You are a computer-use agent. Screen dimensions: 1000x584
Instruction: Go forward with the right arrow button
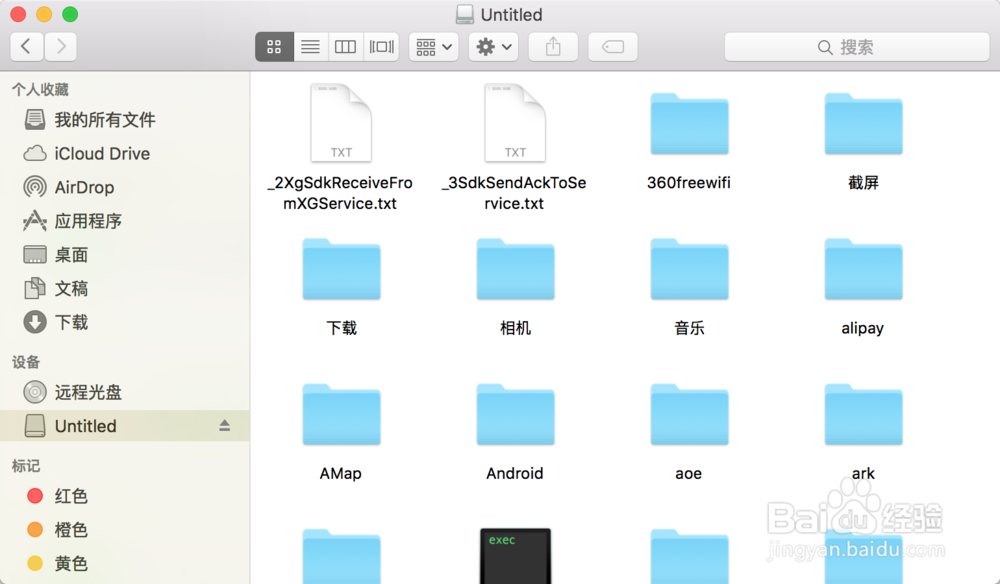[x=61, y=47]
